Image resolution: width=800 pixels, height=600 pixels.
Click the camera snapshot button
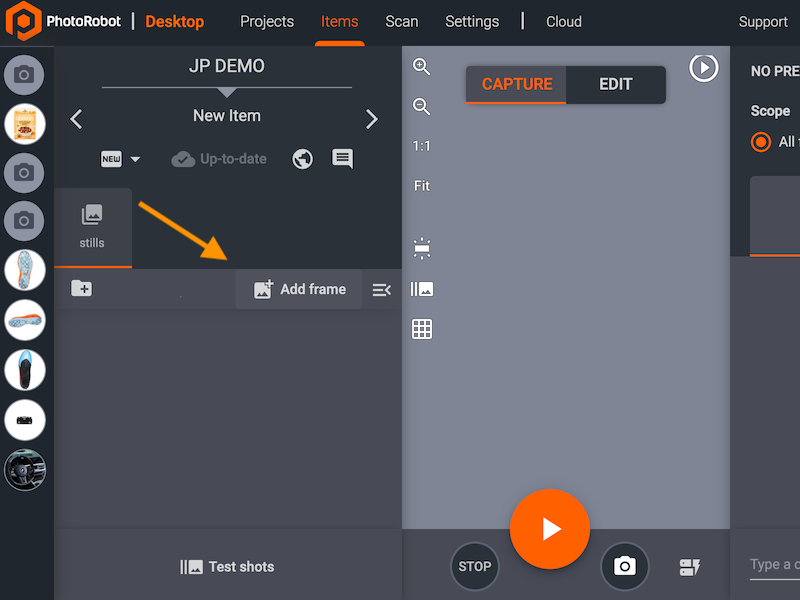point(625,566)
